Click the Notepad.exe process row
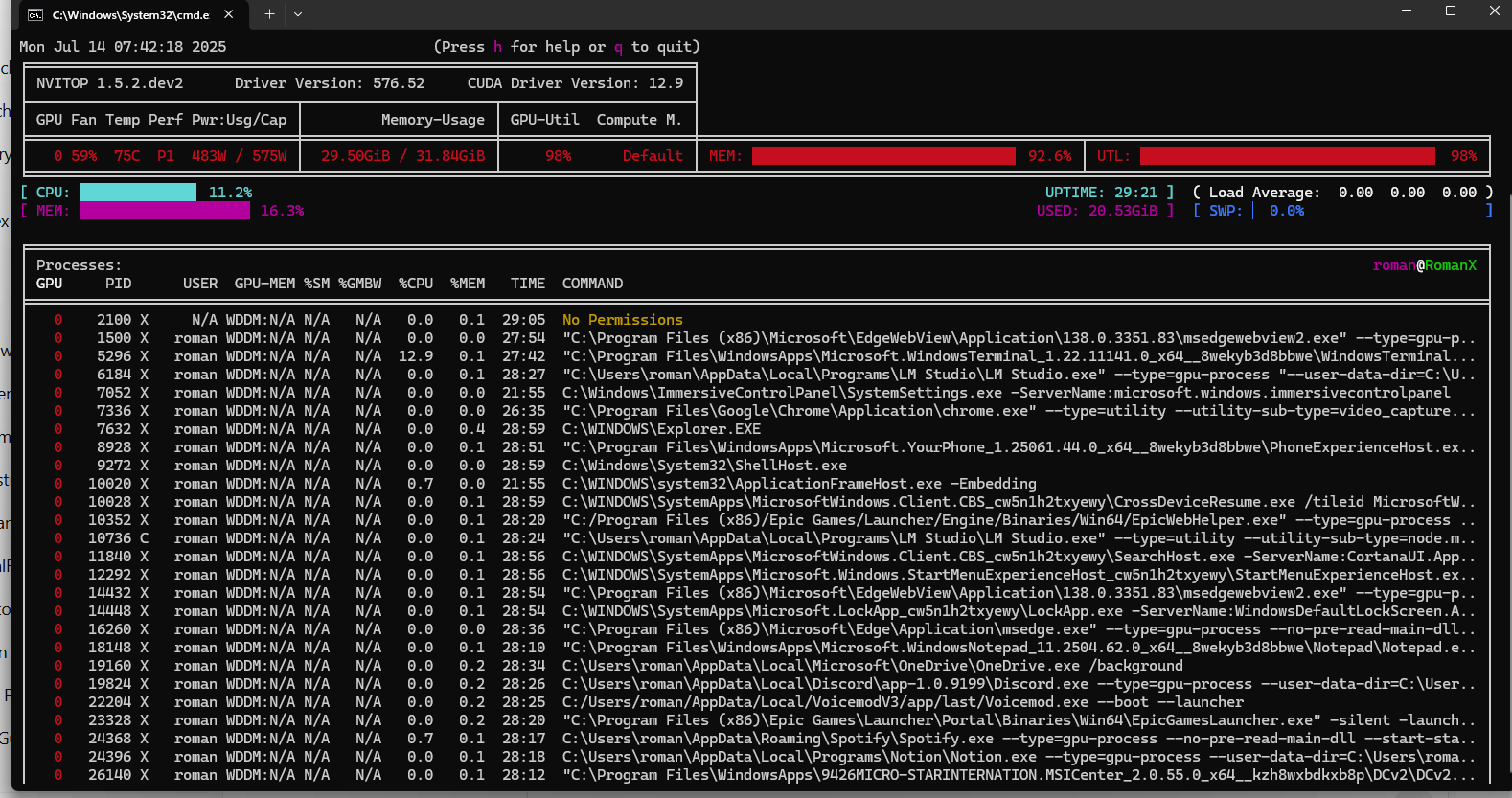 [757, 648]
